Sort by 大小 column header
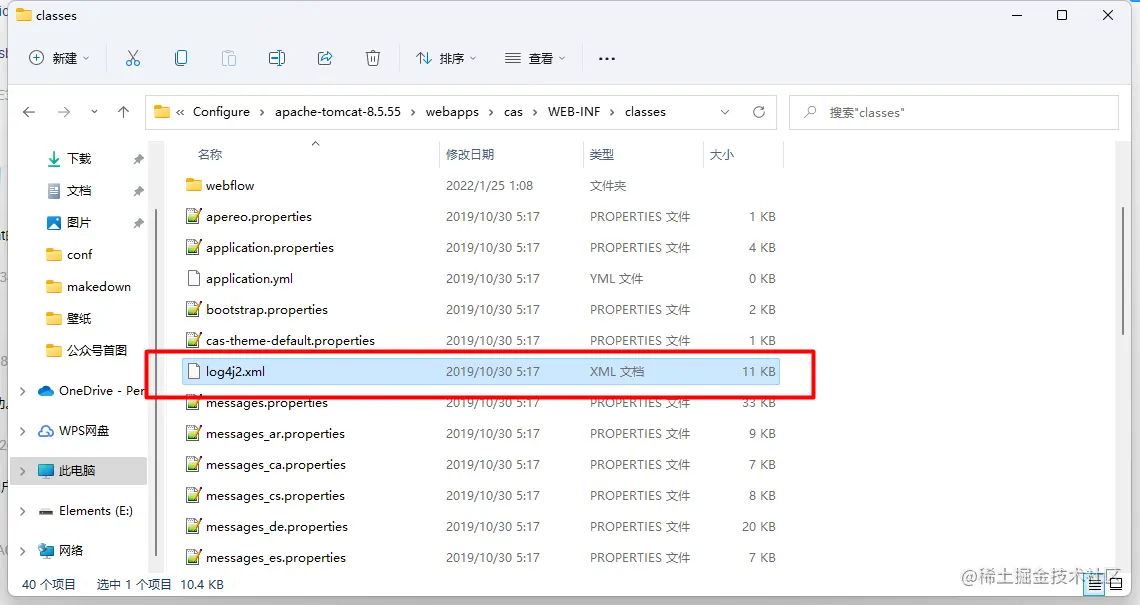This screenshot has height=605, width=1140. point(722,154)
